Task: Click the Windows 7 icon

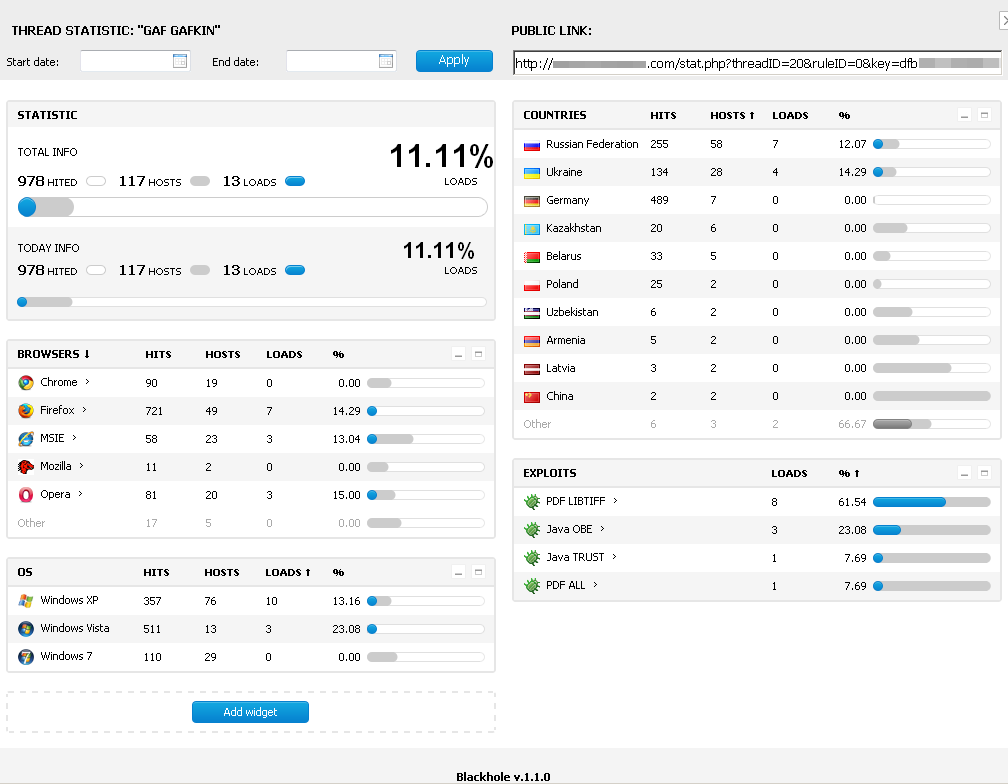Action: click(26, 657)
